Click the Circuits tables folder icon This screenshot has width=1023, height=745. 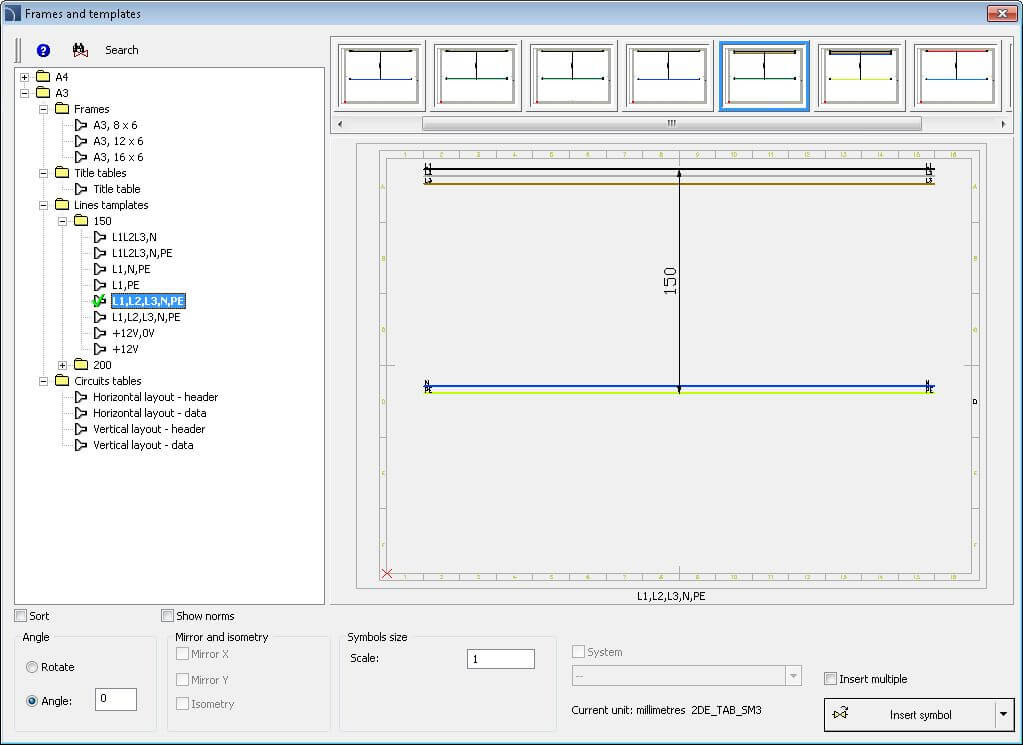62,381
